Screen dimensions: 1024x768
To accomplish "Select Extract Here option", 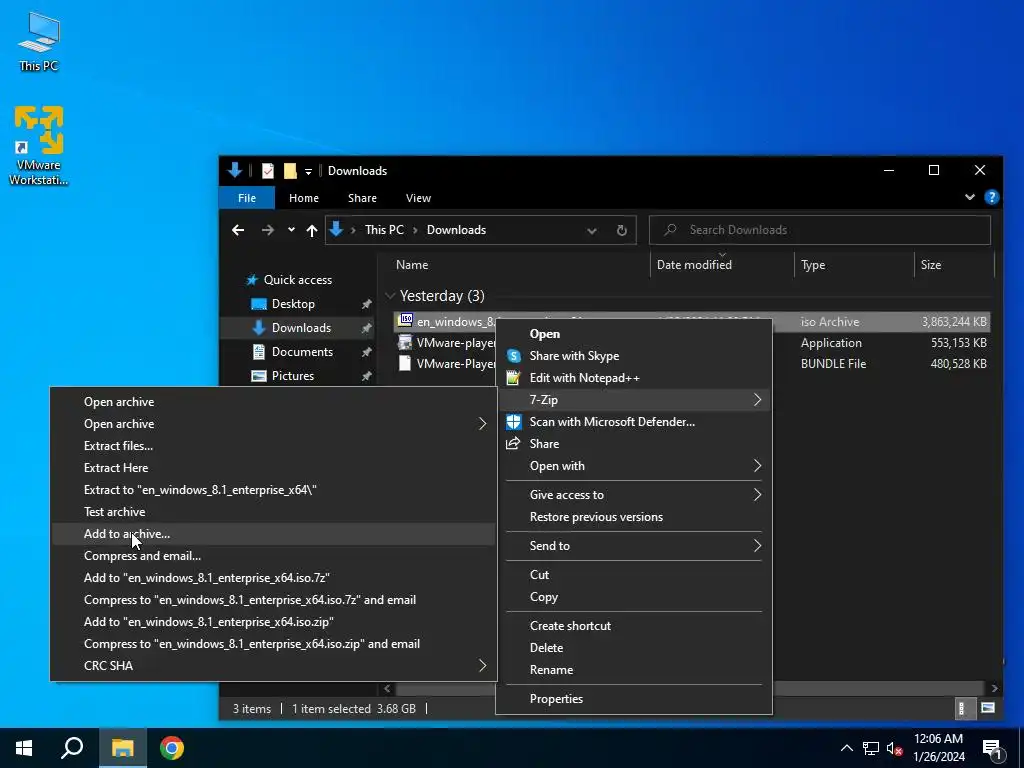I will [x=273, y=468].
